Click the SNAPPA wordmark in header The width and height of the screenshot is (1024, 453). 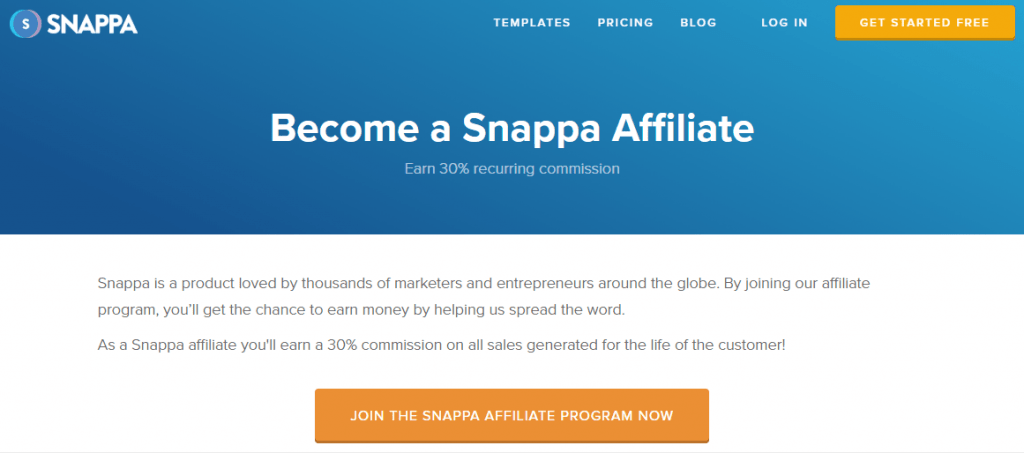92,23
